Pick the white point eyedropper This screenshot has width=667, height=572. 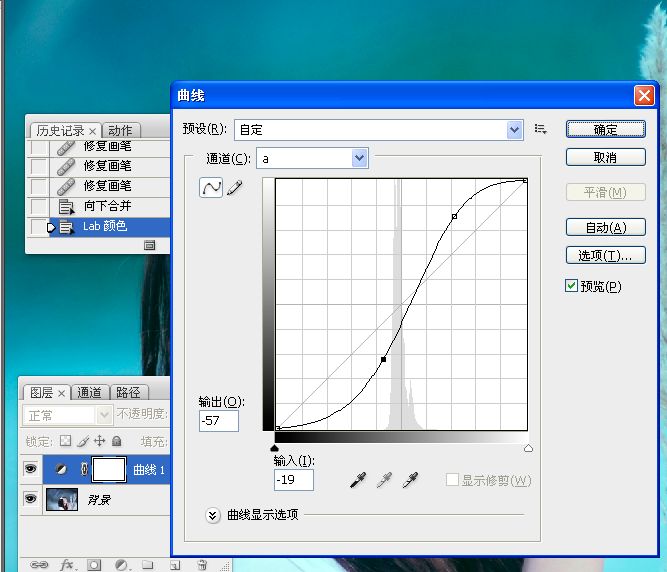(408, 481)
